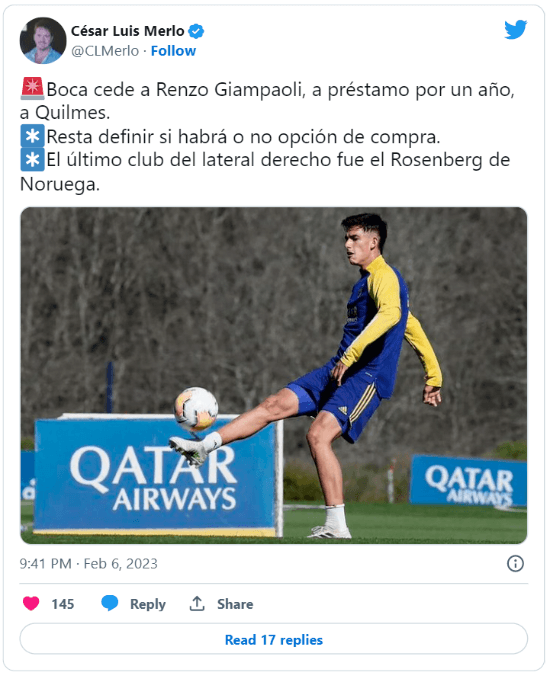Image resolution: width=550 pixels, height=682 pixels.
Task: Click the tweet text about Quilmes loan
Action: 267,101
